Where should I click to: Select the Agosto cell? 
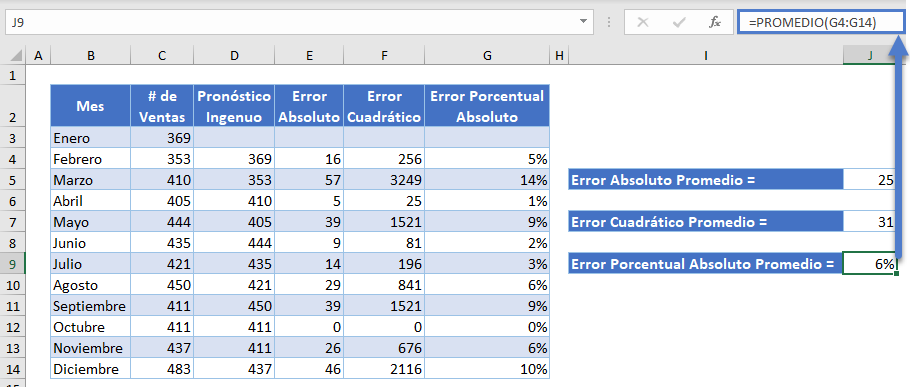click(91, 285)
